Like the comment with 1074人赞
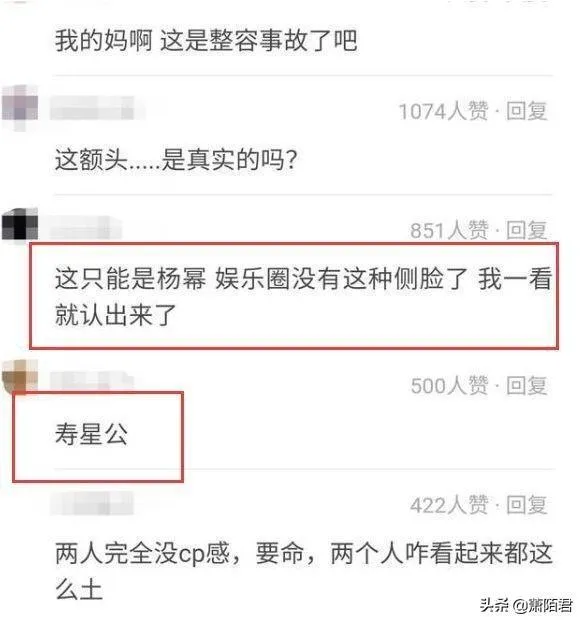The height and width of the screenshot is (626, 586). (443, 111)
